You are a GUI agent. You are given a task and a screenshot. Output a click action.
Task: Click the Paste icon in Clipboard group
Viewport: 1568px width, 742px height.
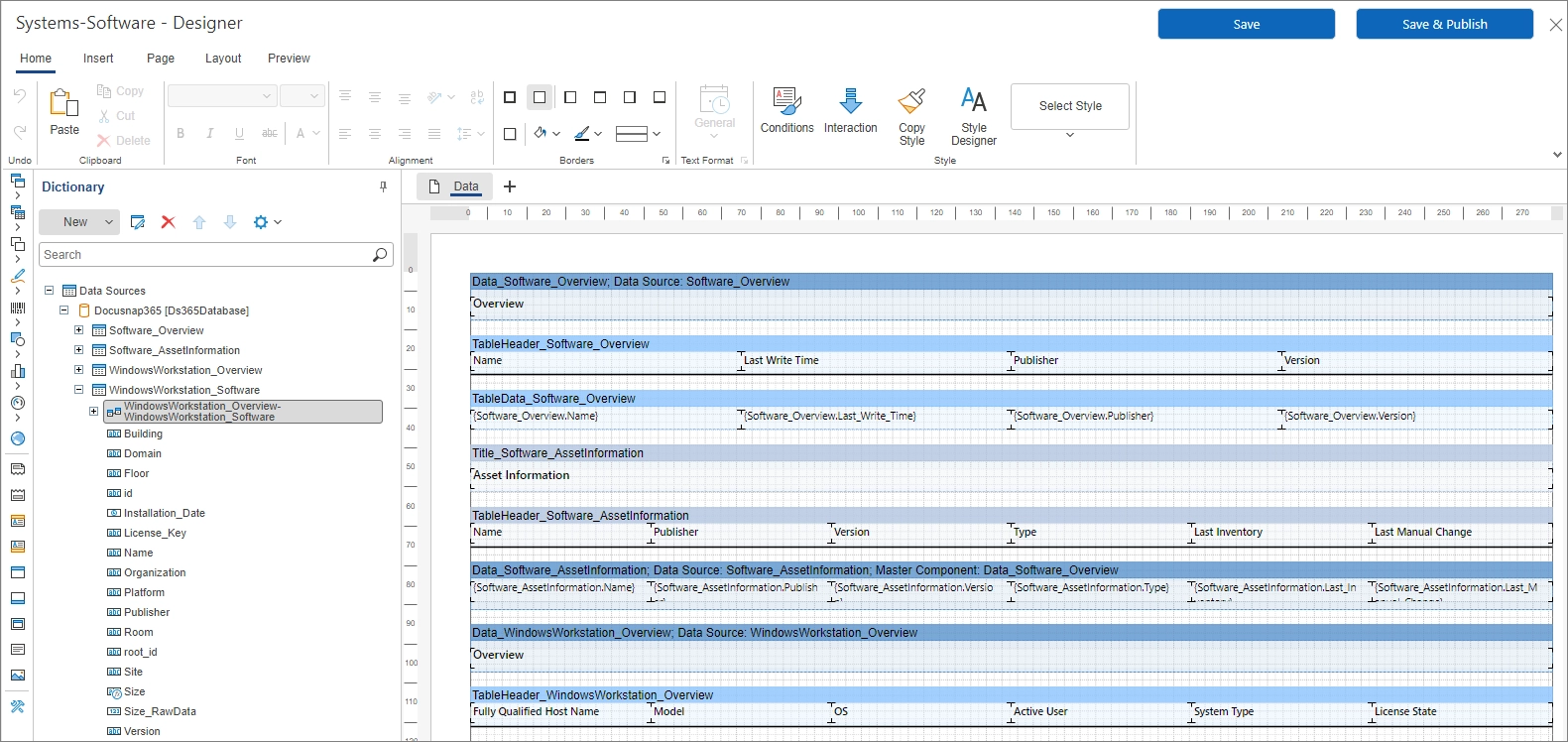(64, 103)
